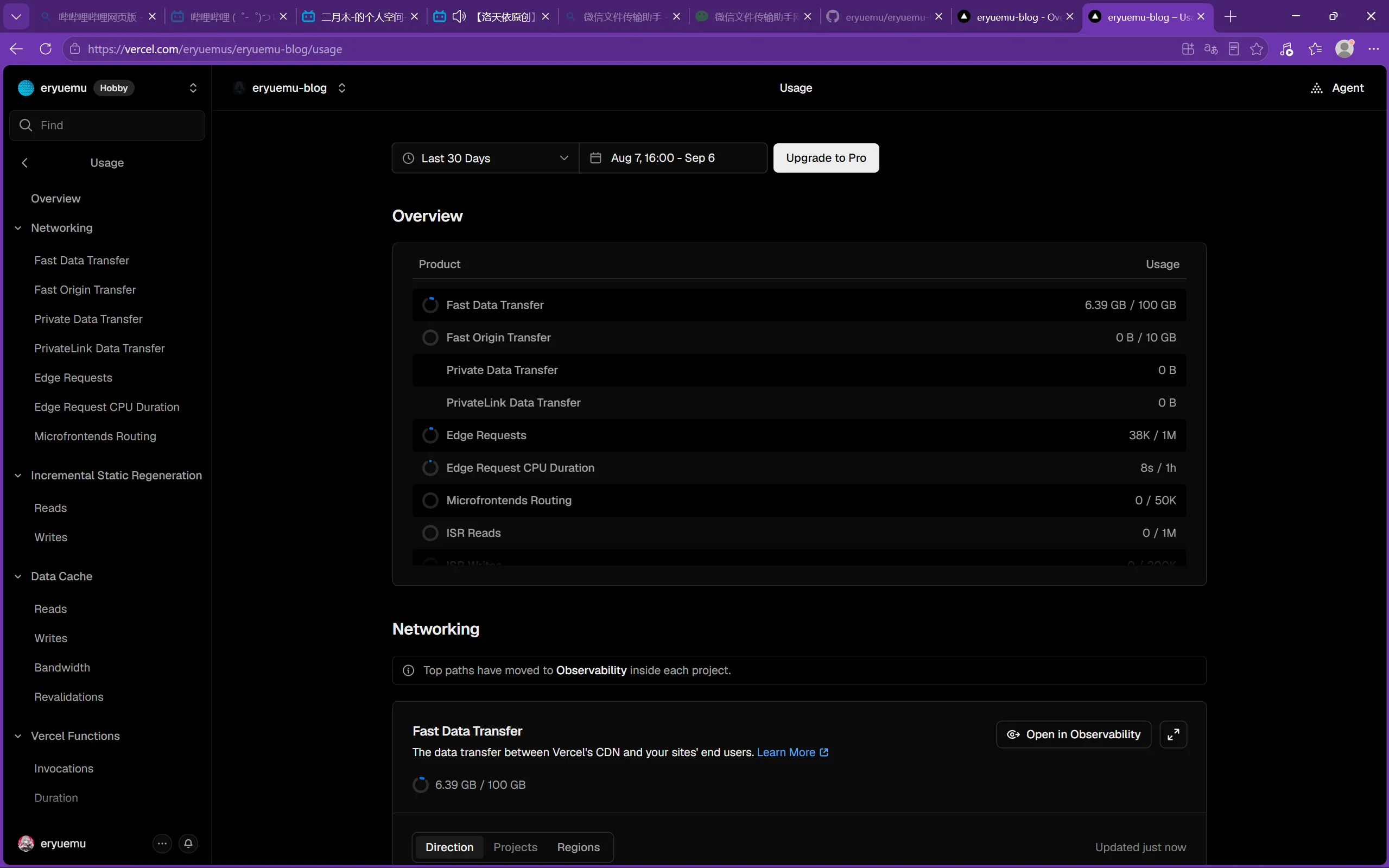Collapse the Data Cache sidebar section
Viewport: 1389px width, 868px height.
tap(18, 576)
